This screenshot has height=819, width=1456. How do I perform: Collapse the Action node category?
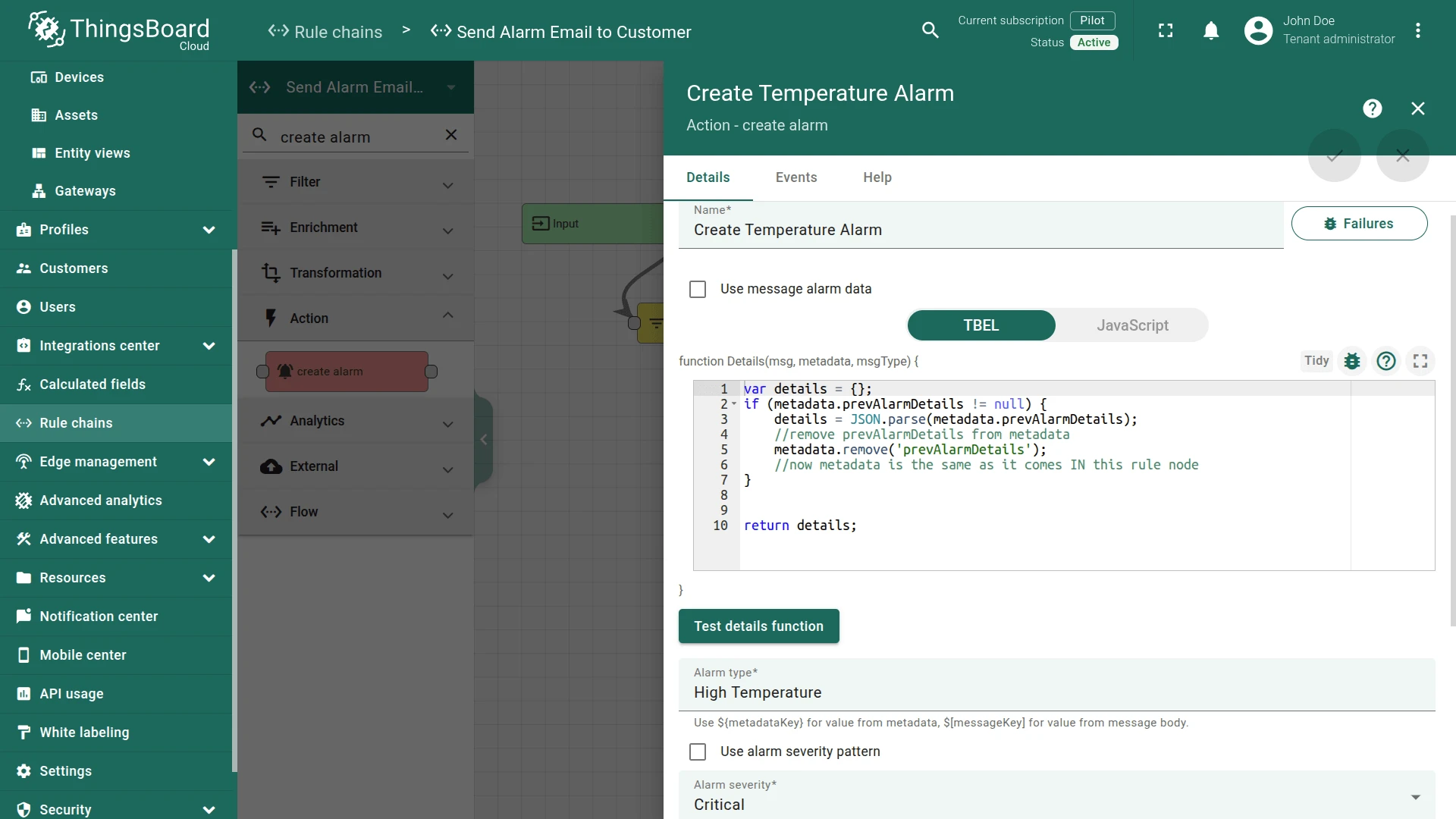[x=356, y=318]
